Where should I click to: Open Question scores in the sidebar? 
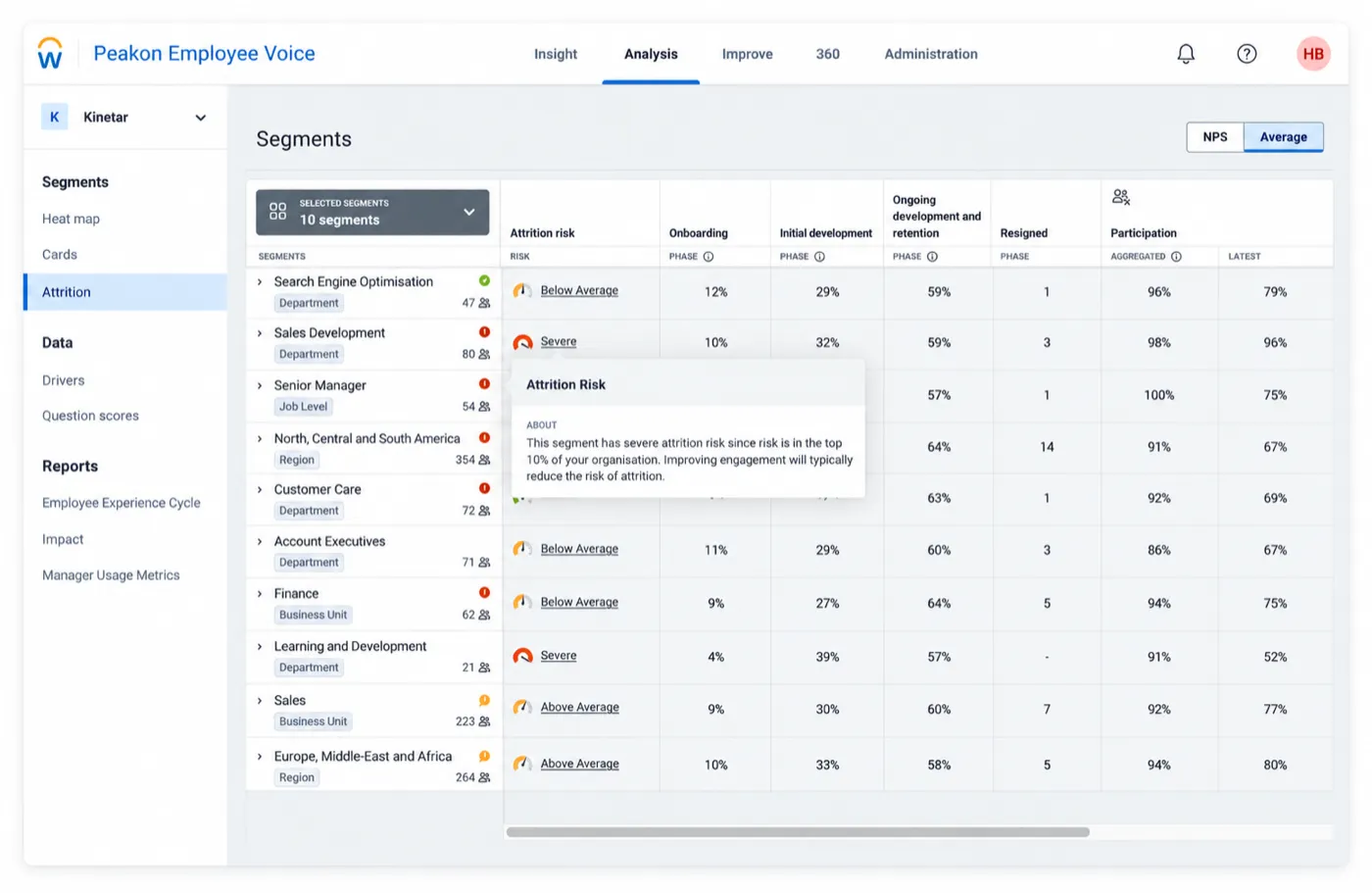click(90, 416)
